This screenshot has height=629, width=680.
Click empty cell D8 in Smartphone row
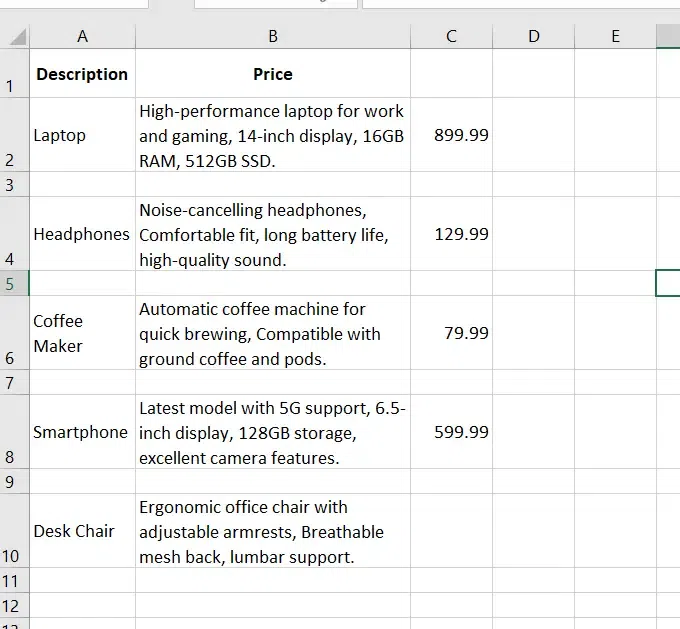coord(533,432)
